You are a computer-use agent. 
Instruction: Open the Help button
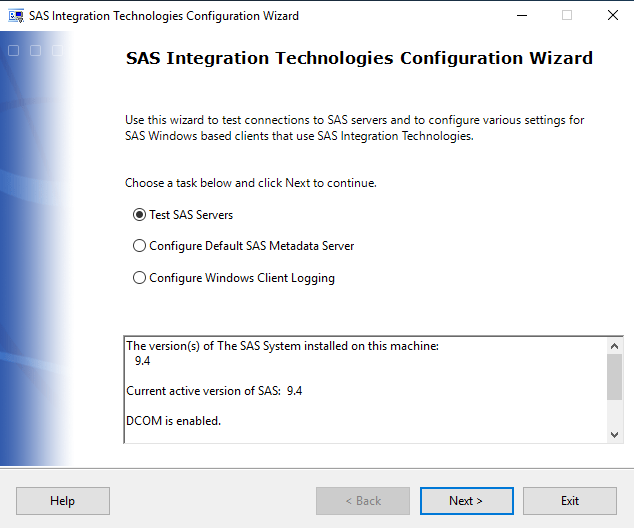pyautogui.click(x=63, y=501)
